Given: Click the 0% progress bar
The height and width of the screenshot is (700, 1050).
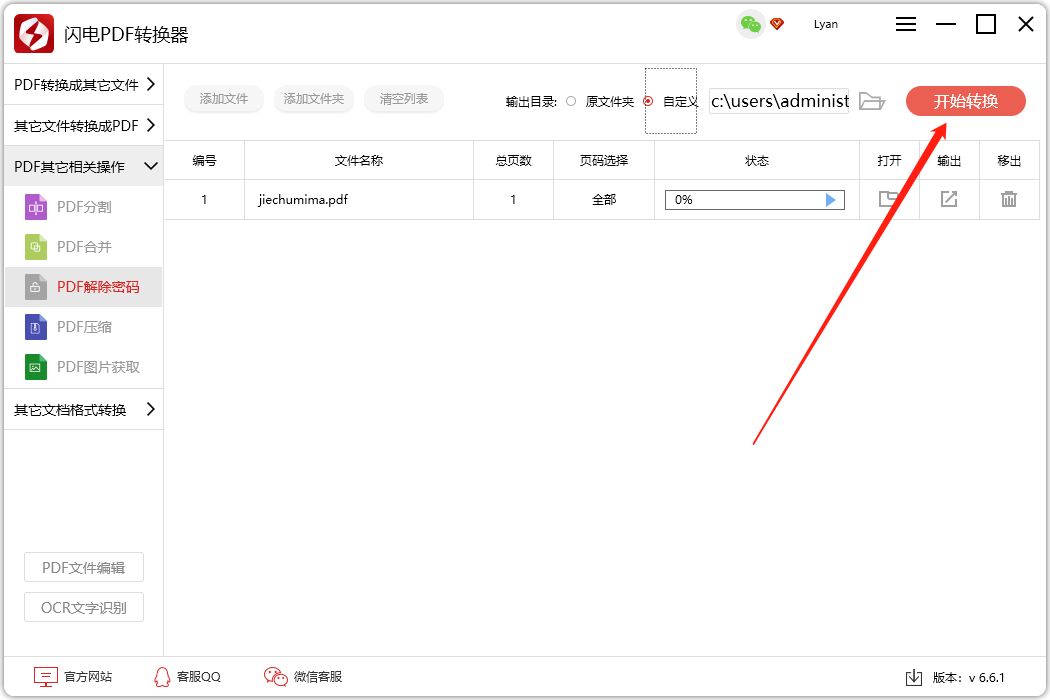Looking at the screenshot, I should tap(755, 200).
